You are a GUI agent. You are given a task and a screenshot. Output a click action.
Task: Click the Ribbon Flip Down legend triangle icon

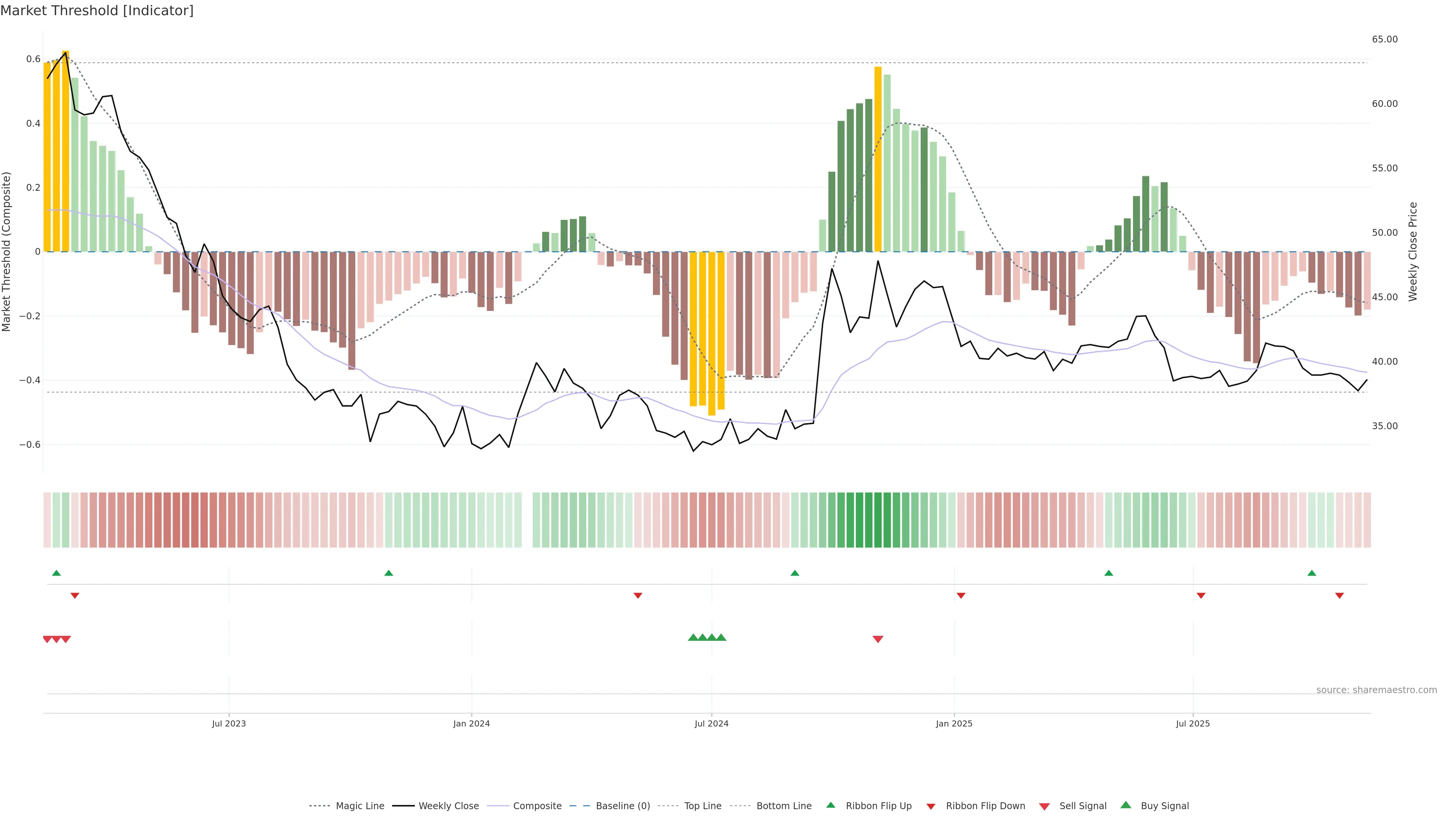pyautogui.click(x=931, y=806)
